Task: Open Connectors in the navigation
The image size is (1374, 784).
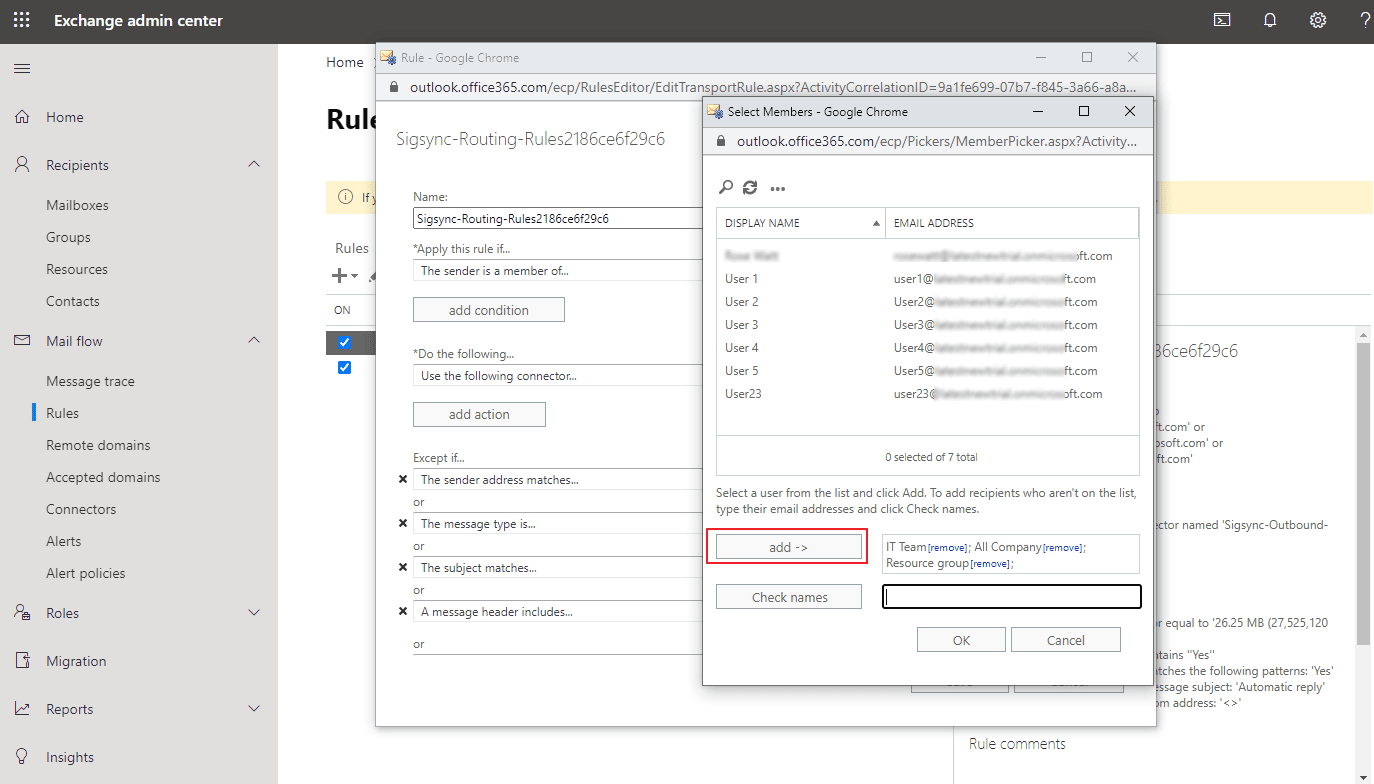Action: coord(81,509)
